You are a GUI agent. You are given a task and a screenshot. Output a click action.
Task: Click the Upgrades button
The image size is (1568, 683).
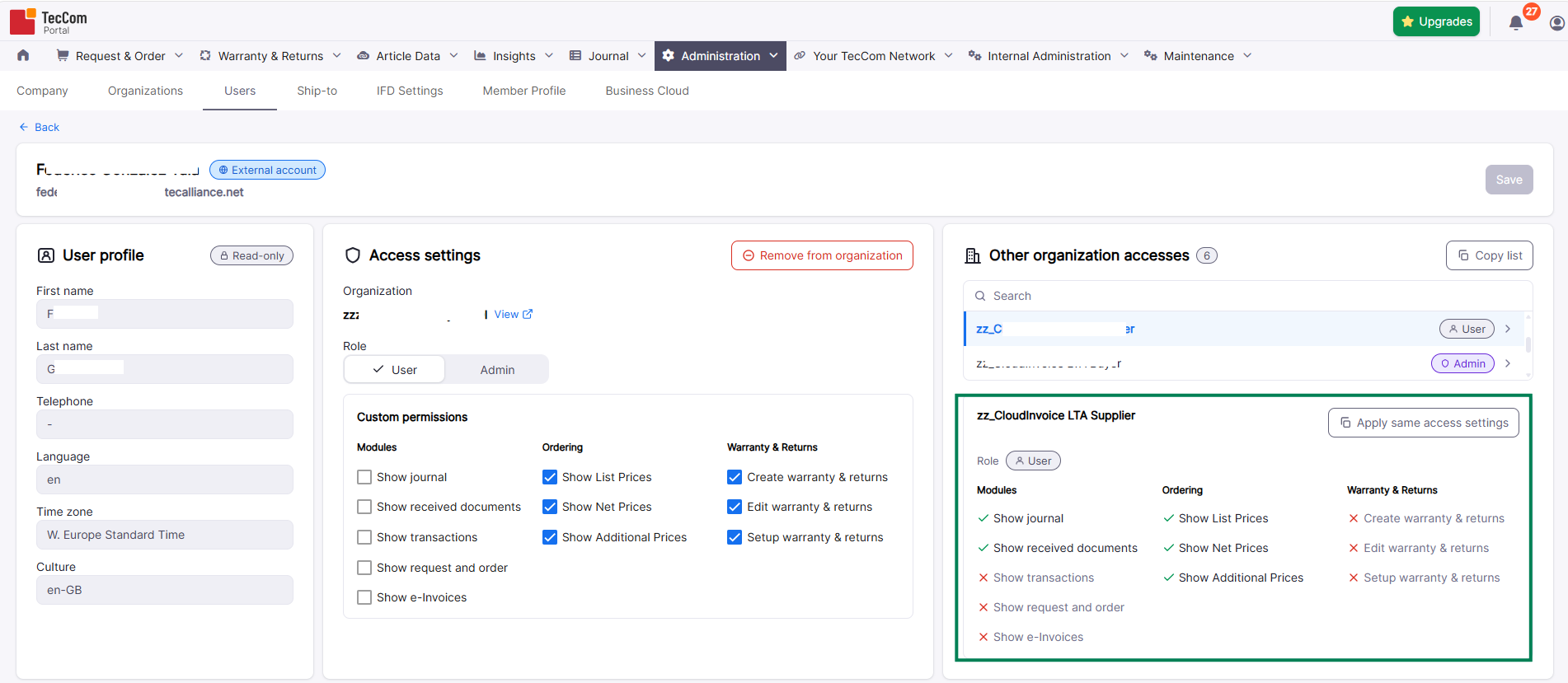[1436, 21]
